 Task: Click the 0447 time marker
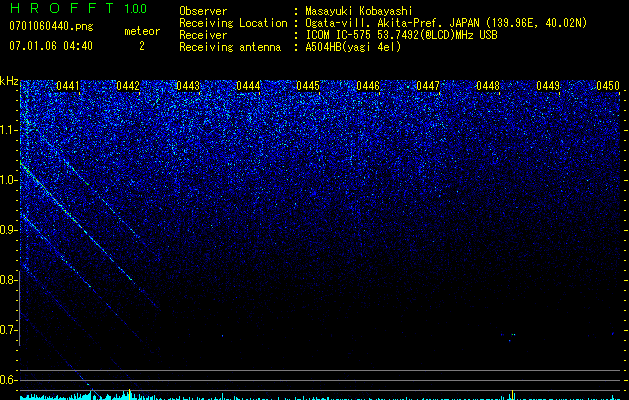[428, 86]
